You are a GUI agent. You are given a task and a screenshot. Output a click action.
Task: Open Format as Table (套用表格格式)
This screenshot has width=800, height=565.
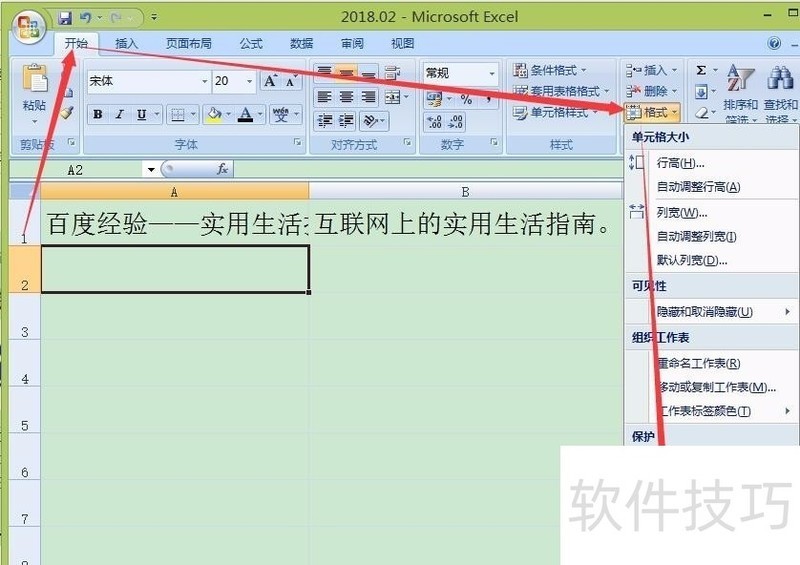click(x=561, y=91)
